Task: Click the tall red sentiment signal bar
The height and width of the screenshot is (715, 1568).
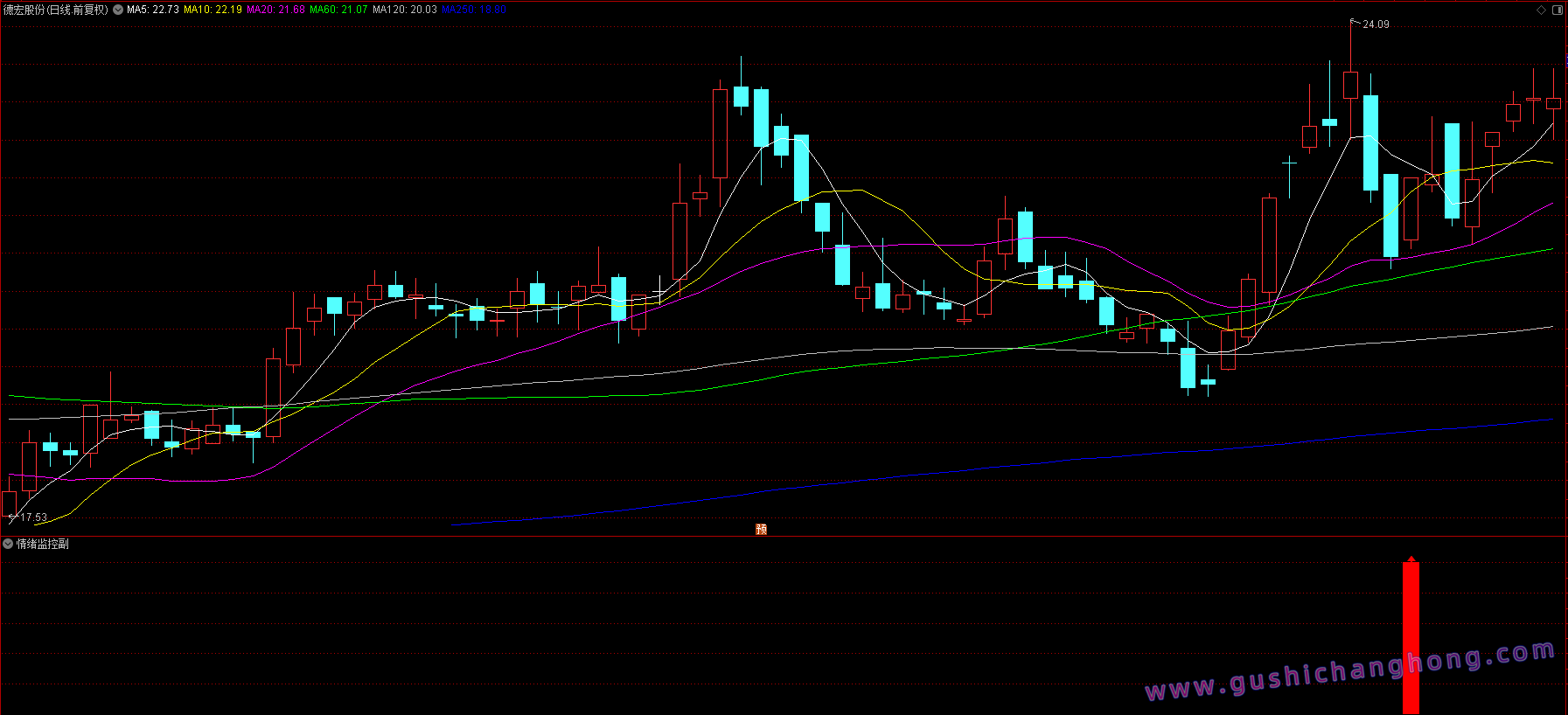Action: pyautogui.click(x=1411, y=638)
